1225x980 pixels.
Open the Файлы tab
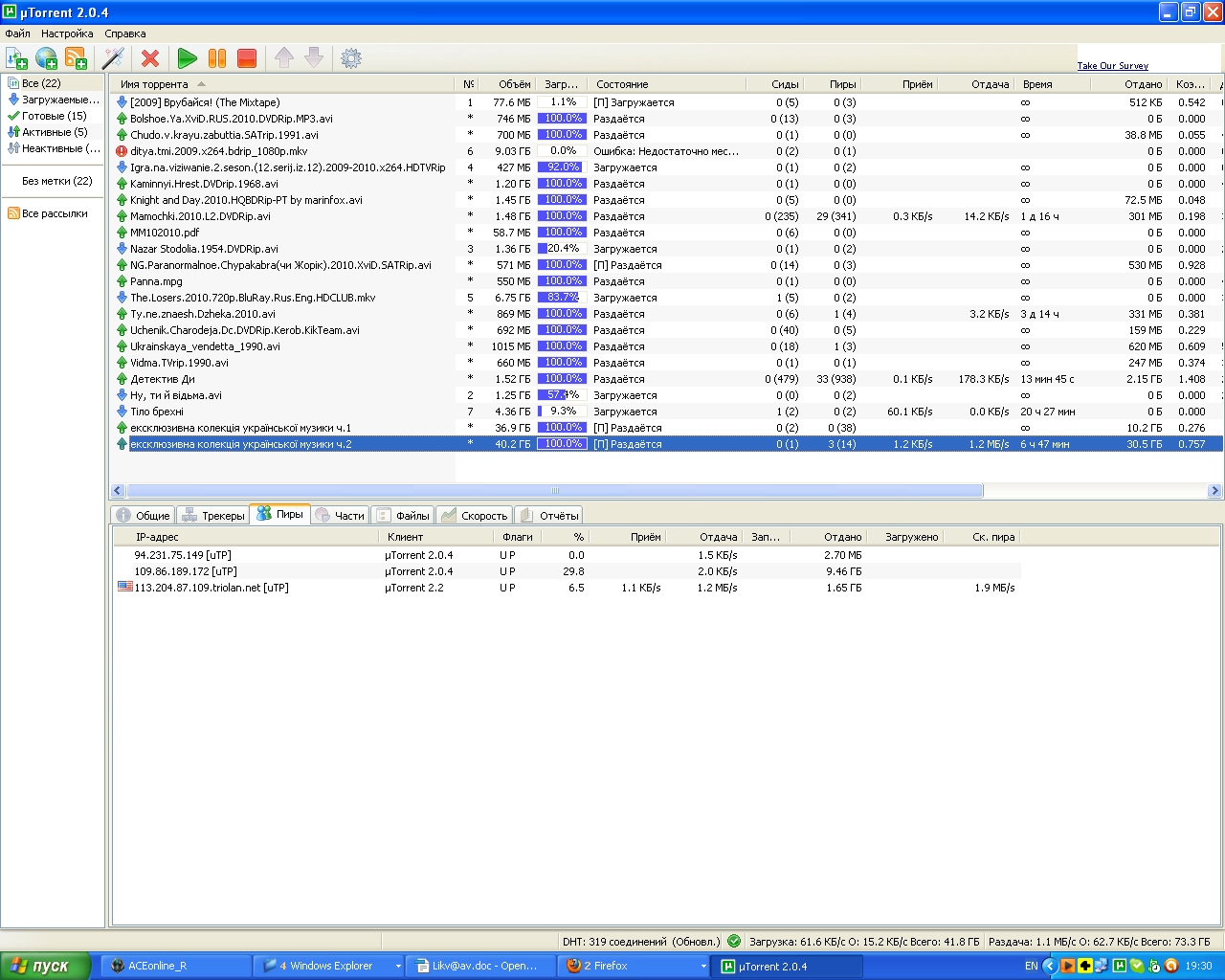tap(403, 515)
